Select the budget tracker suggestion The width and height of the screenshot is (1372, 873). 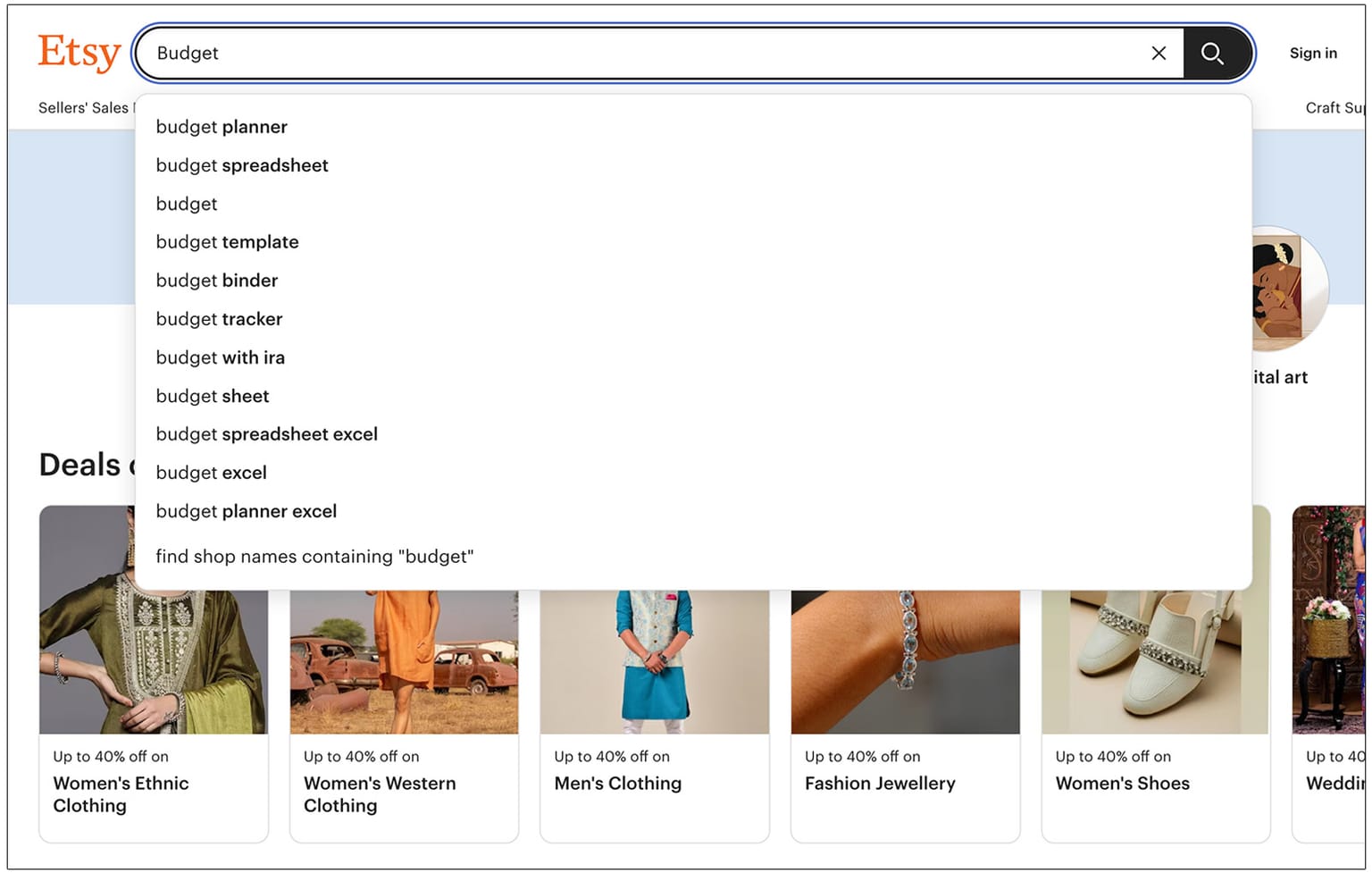pos(219,319)
